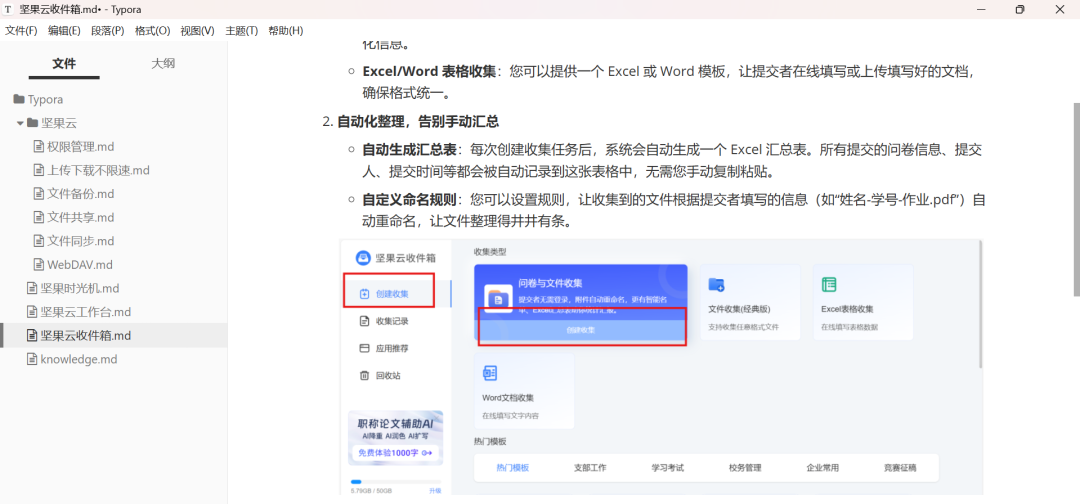Select the 学习考试 template tab
Image resolution: width=1080 pixels, height=504 pixels.
click(x=667, y=468)
